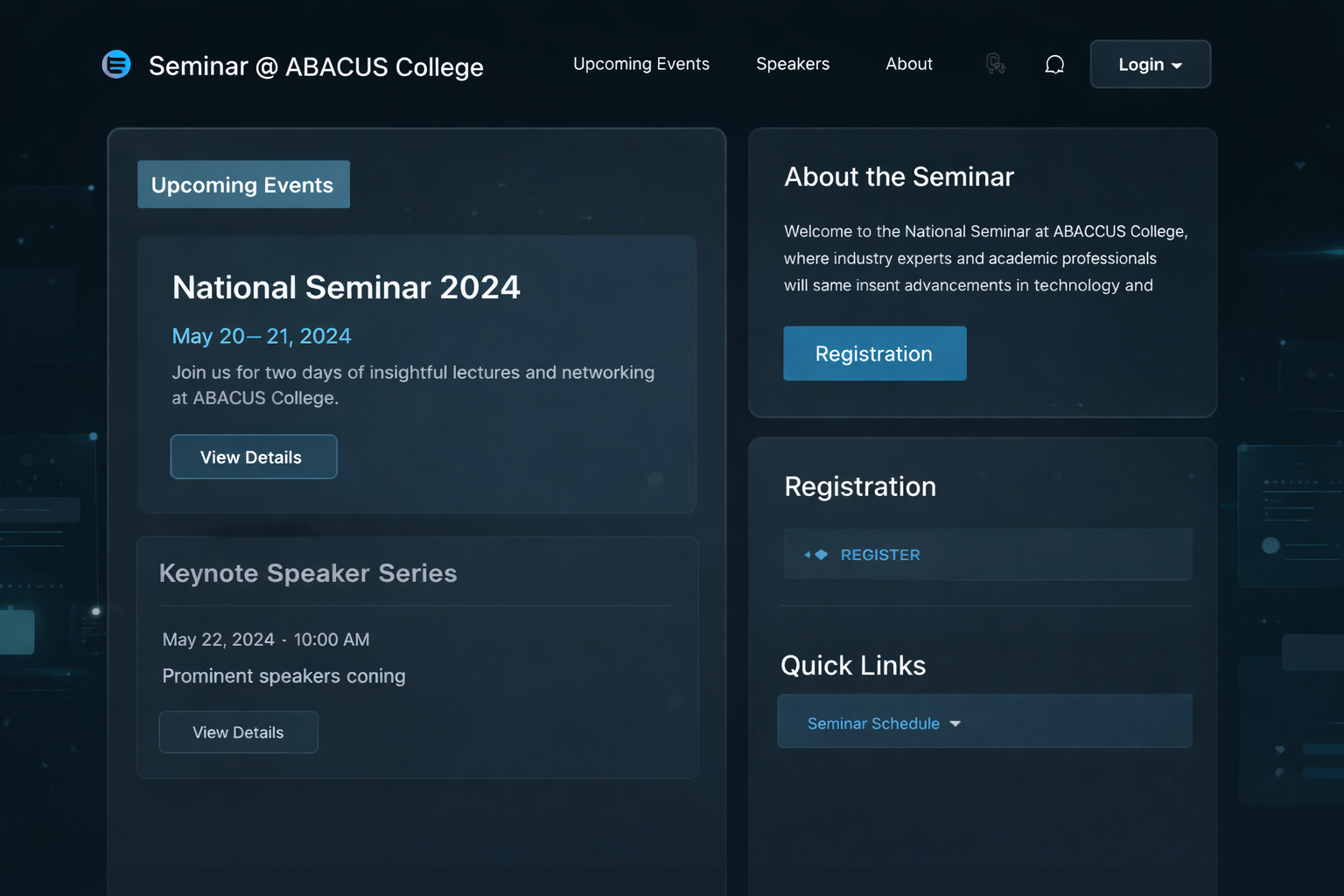This screenshot has height=896, width=1344.
Task: Expand the Login dropdown button
Action: click(x=1150, y=65)
